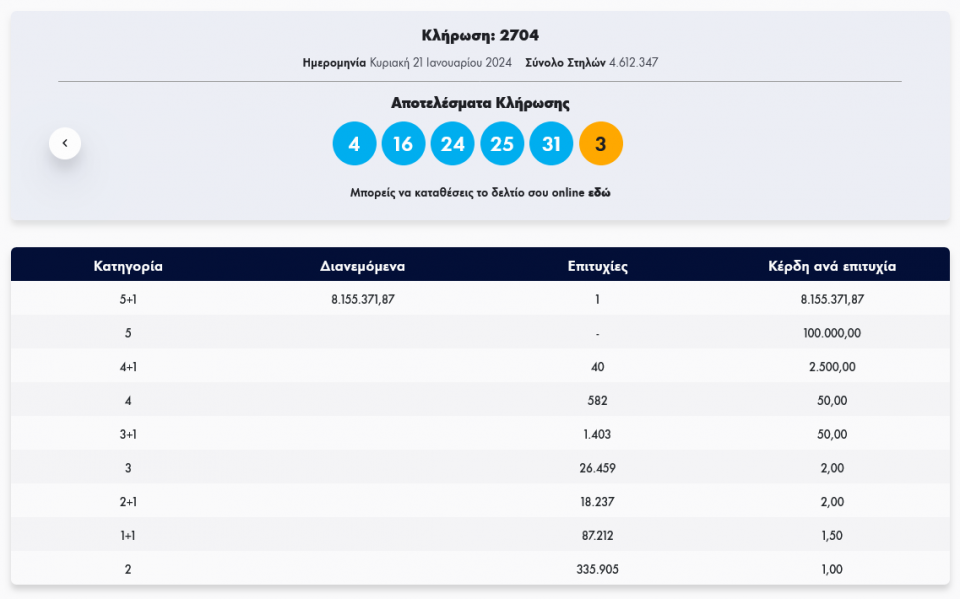Select the blue ball number 16
This screenshot has width=960, height=599.
[x=403, y=144]
